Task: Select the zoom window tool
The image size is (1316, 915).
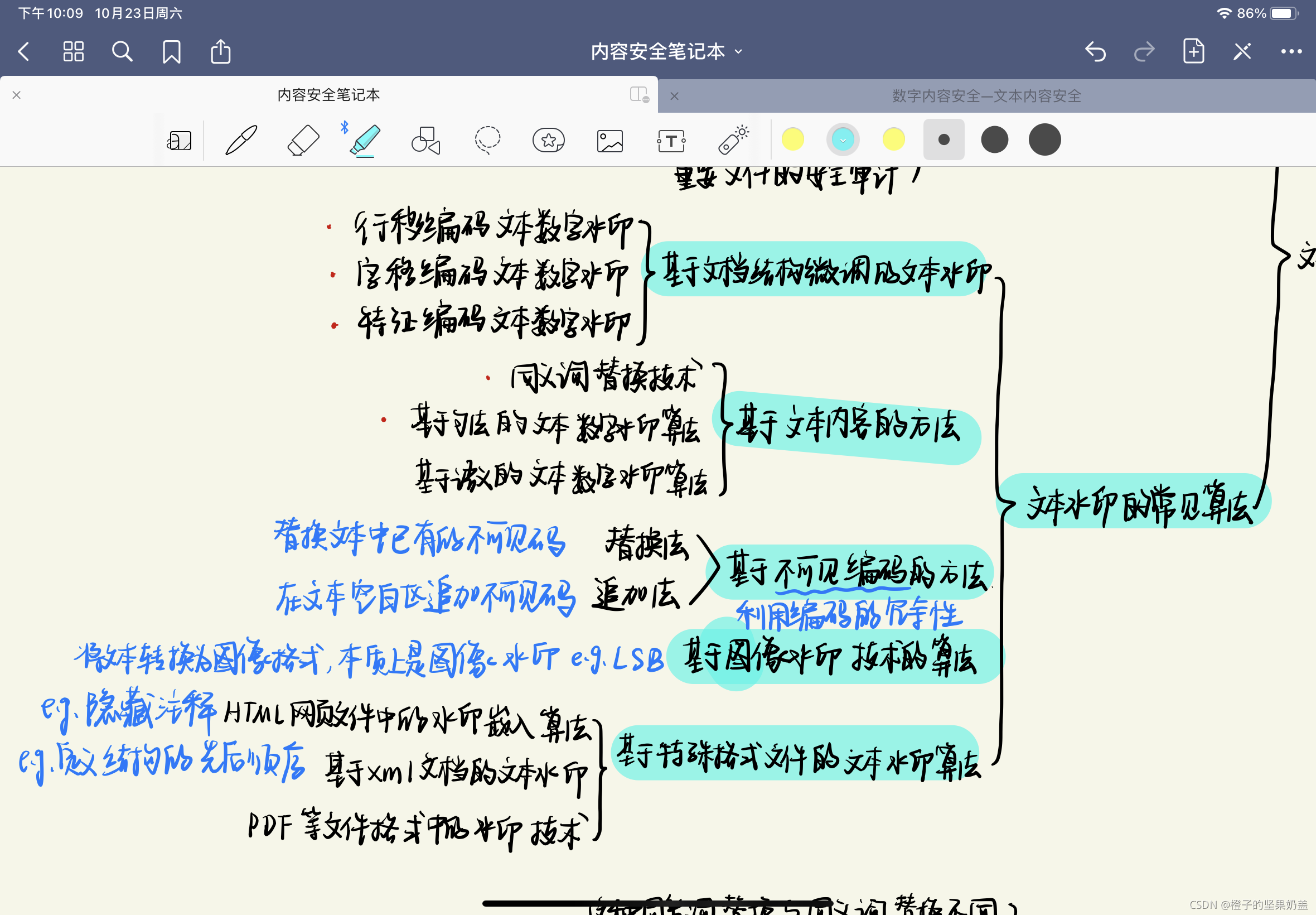Action: coord(180,140)
